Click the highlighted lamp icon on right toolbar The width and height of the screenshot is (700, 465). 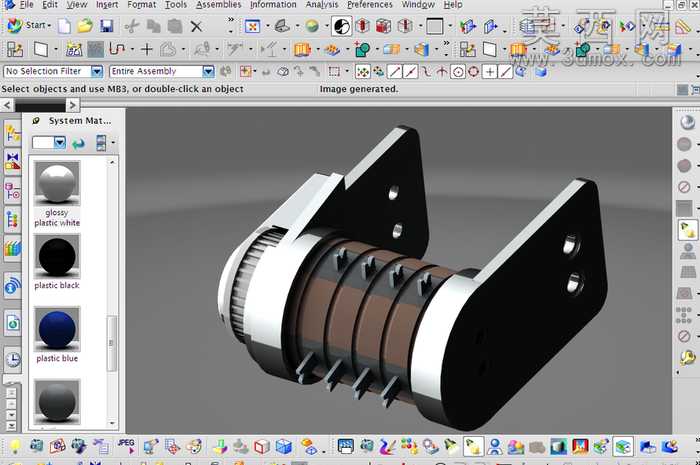point(687,230)
